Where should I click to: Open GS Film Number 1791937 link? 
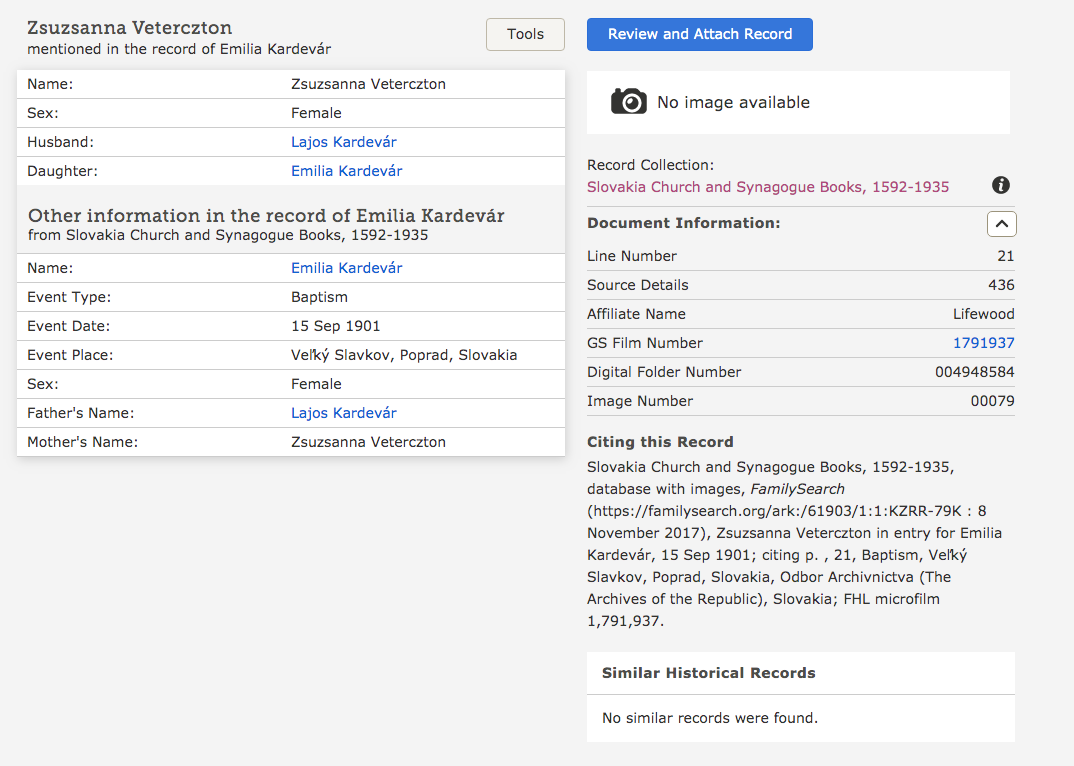pos(983,343)
